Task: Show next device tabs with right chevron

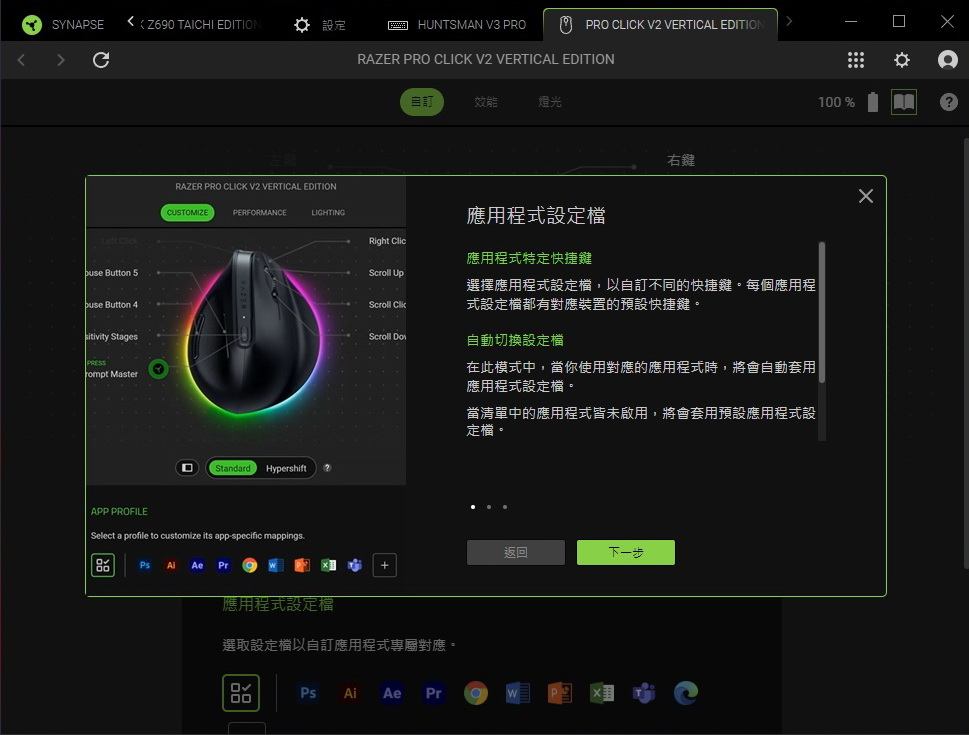Action: (789, 22)
